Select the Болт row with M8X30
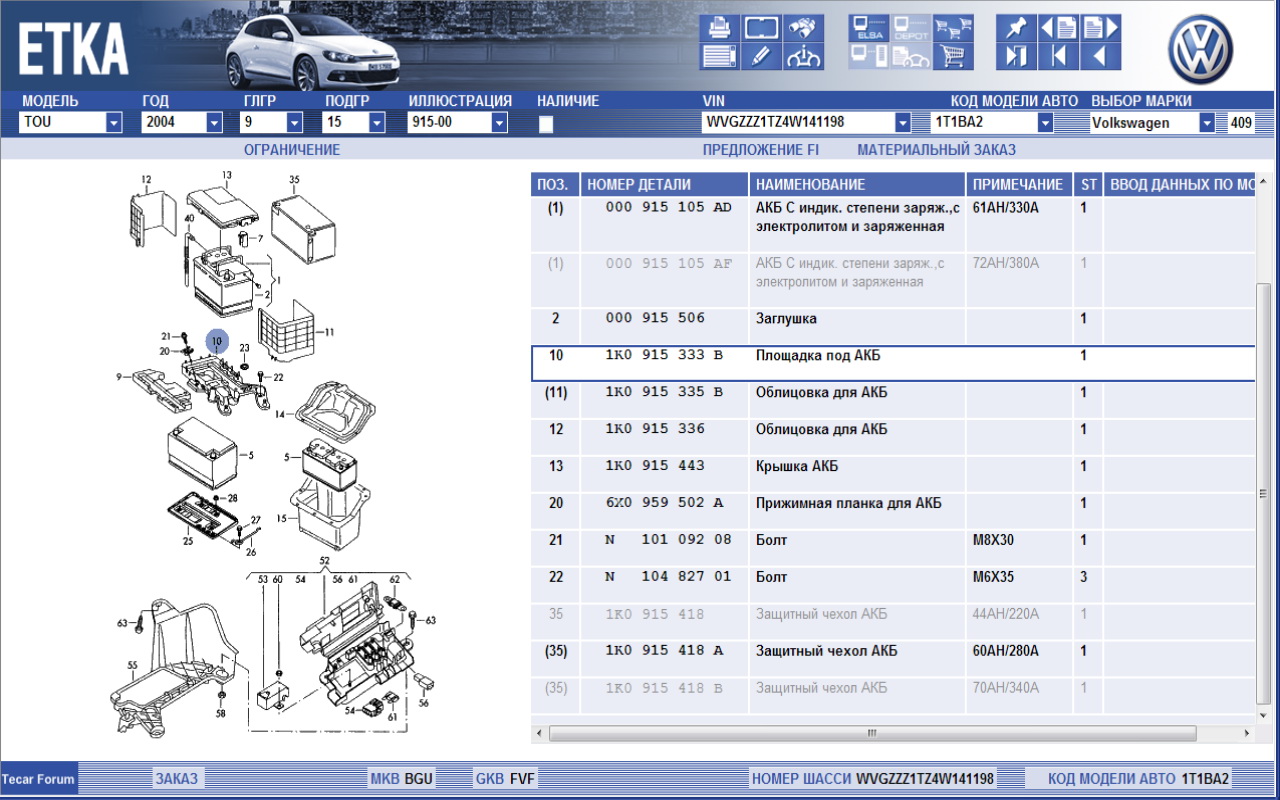The height and width of the screenshot is (800, 1280). pos(893,549)
